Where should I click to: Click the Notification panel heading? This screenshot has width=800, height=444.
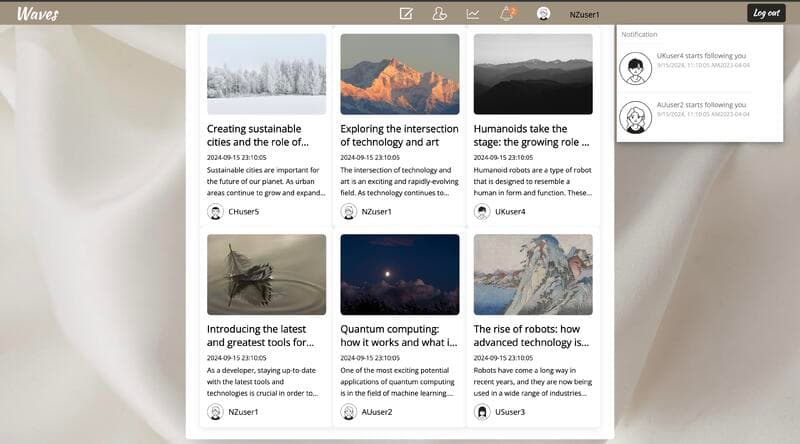pos(639,34)
